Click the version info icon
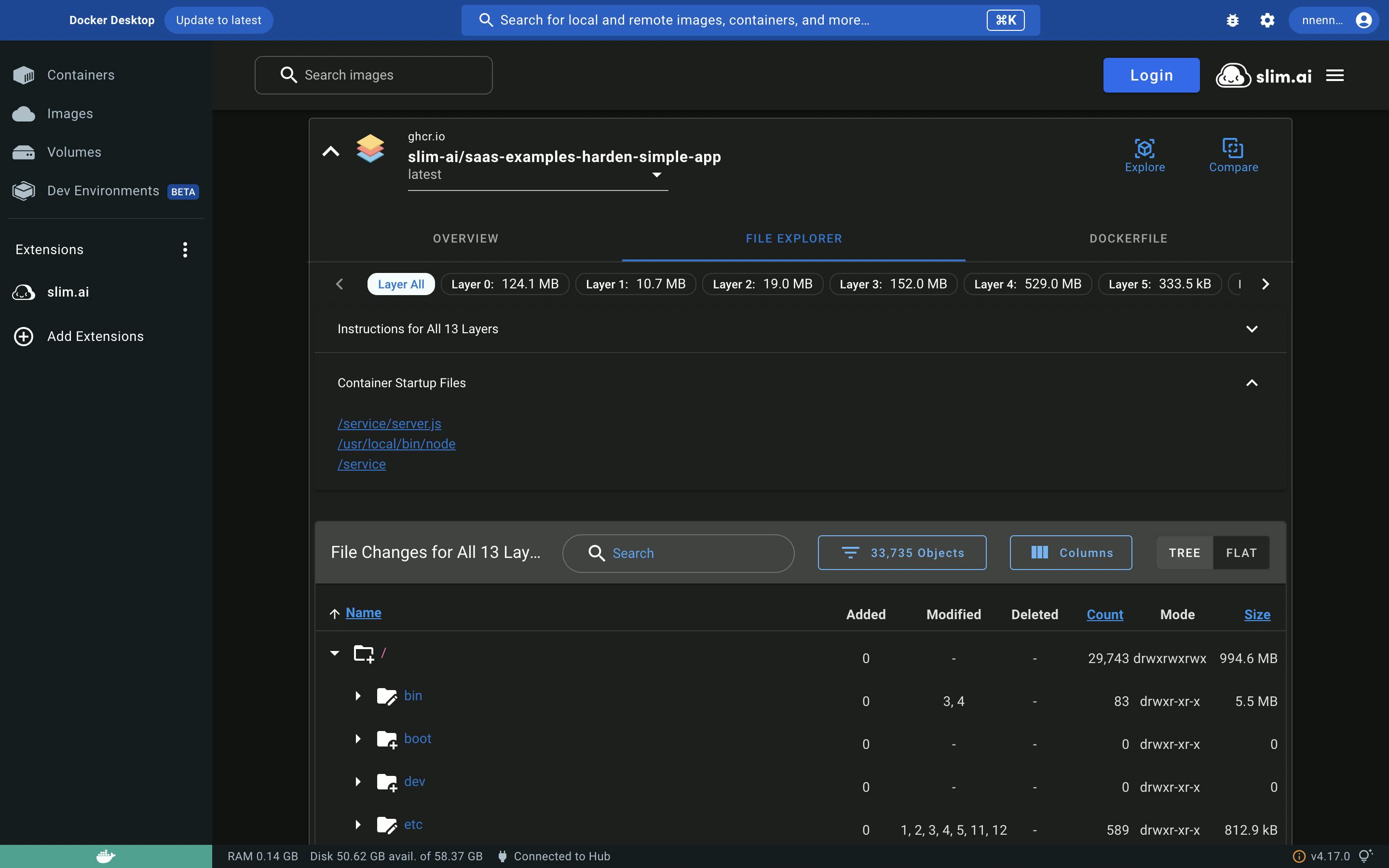Viewport: 1389px width, 868px height. 1298,856
